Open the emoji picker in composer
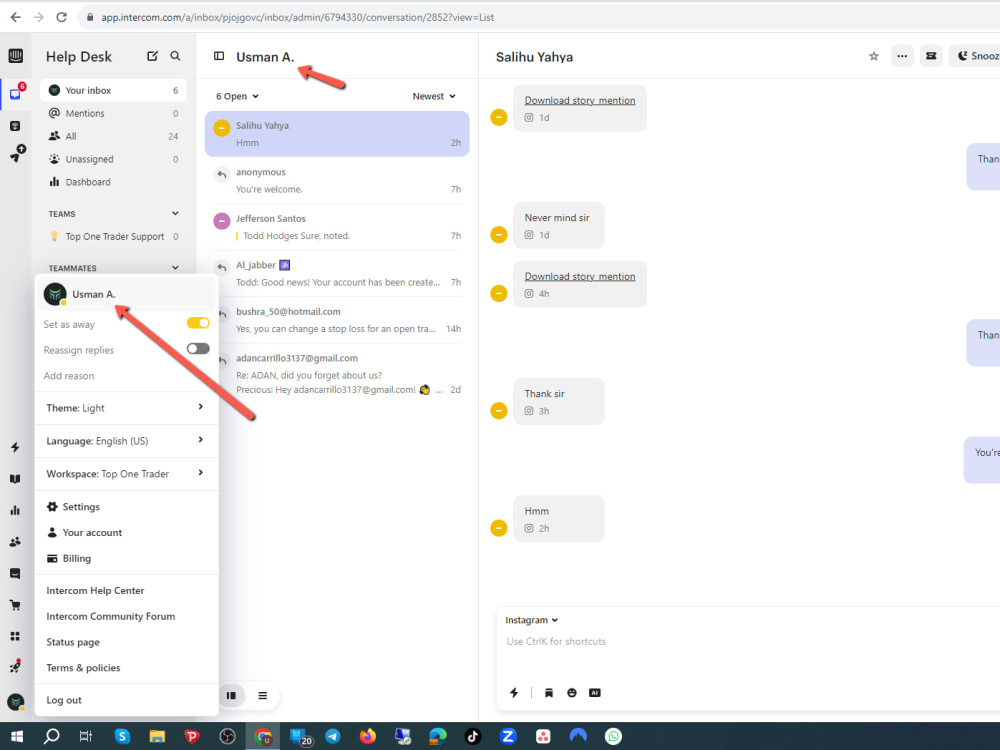Screen dimensions: 1000x750 pyautogui.click(x=571, y=693)
